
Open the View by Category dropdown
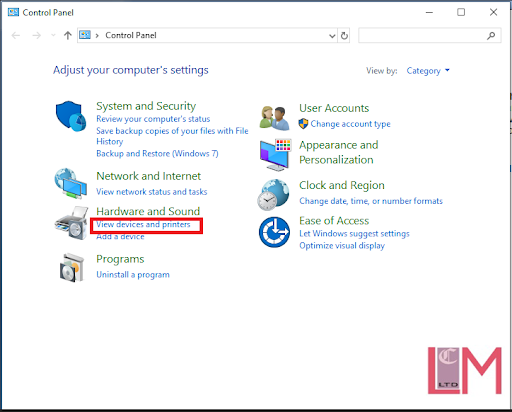(428, 71)
